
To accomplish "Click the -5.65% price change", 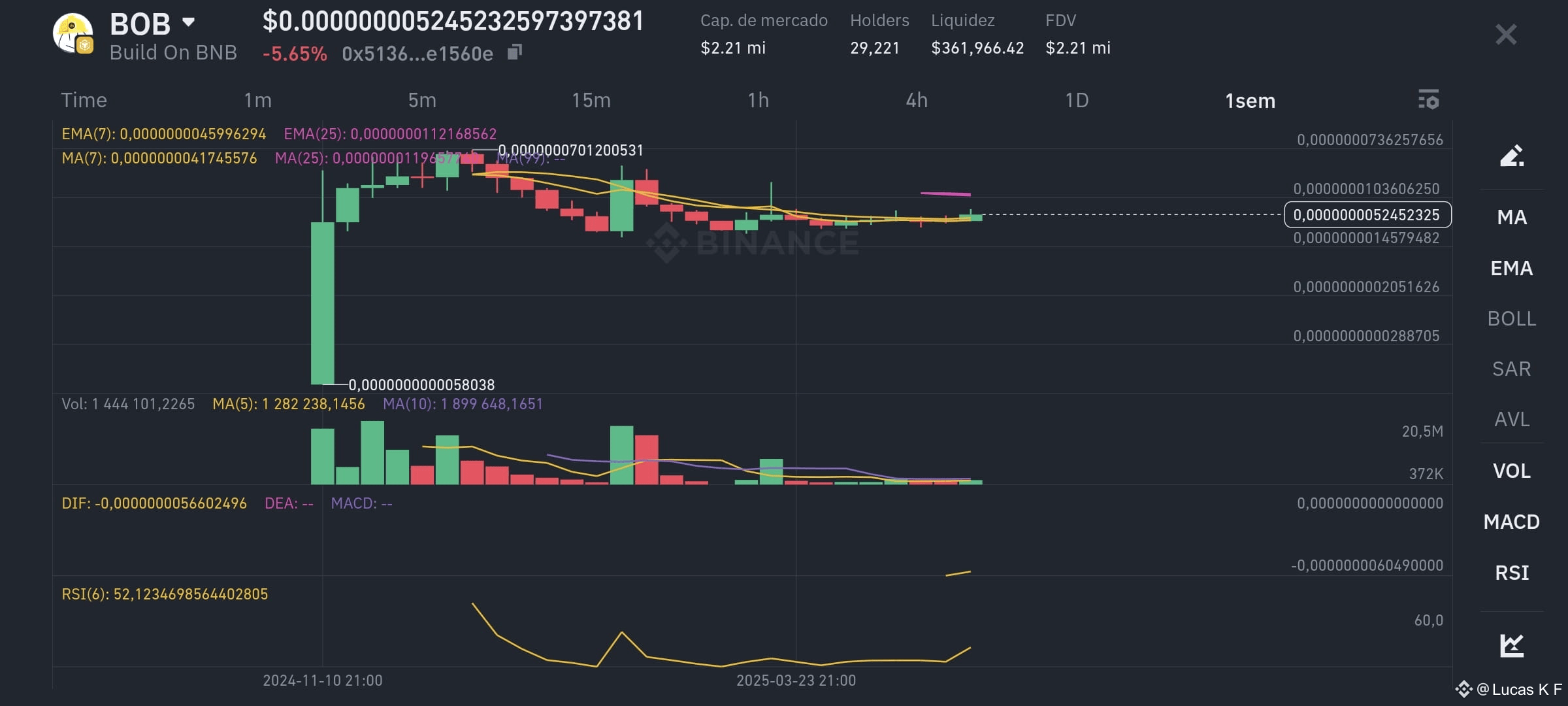I will tap(295, 54).
